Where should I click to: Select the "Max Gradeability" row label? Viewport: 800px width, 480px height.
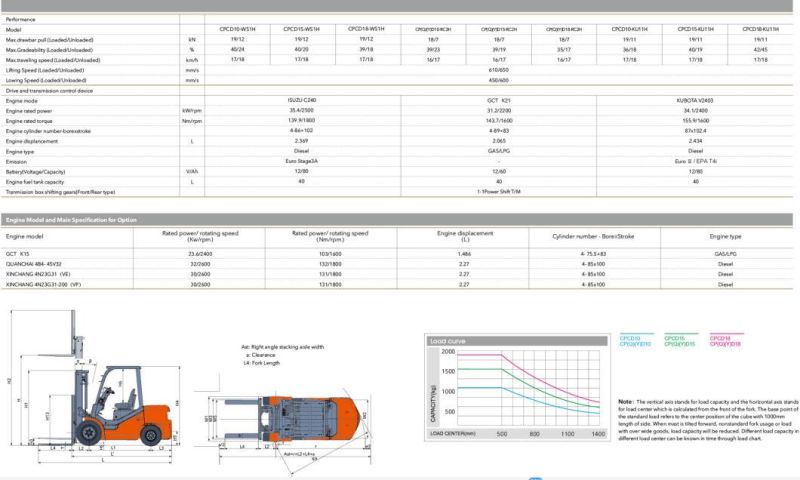[49, 50]
